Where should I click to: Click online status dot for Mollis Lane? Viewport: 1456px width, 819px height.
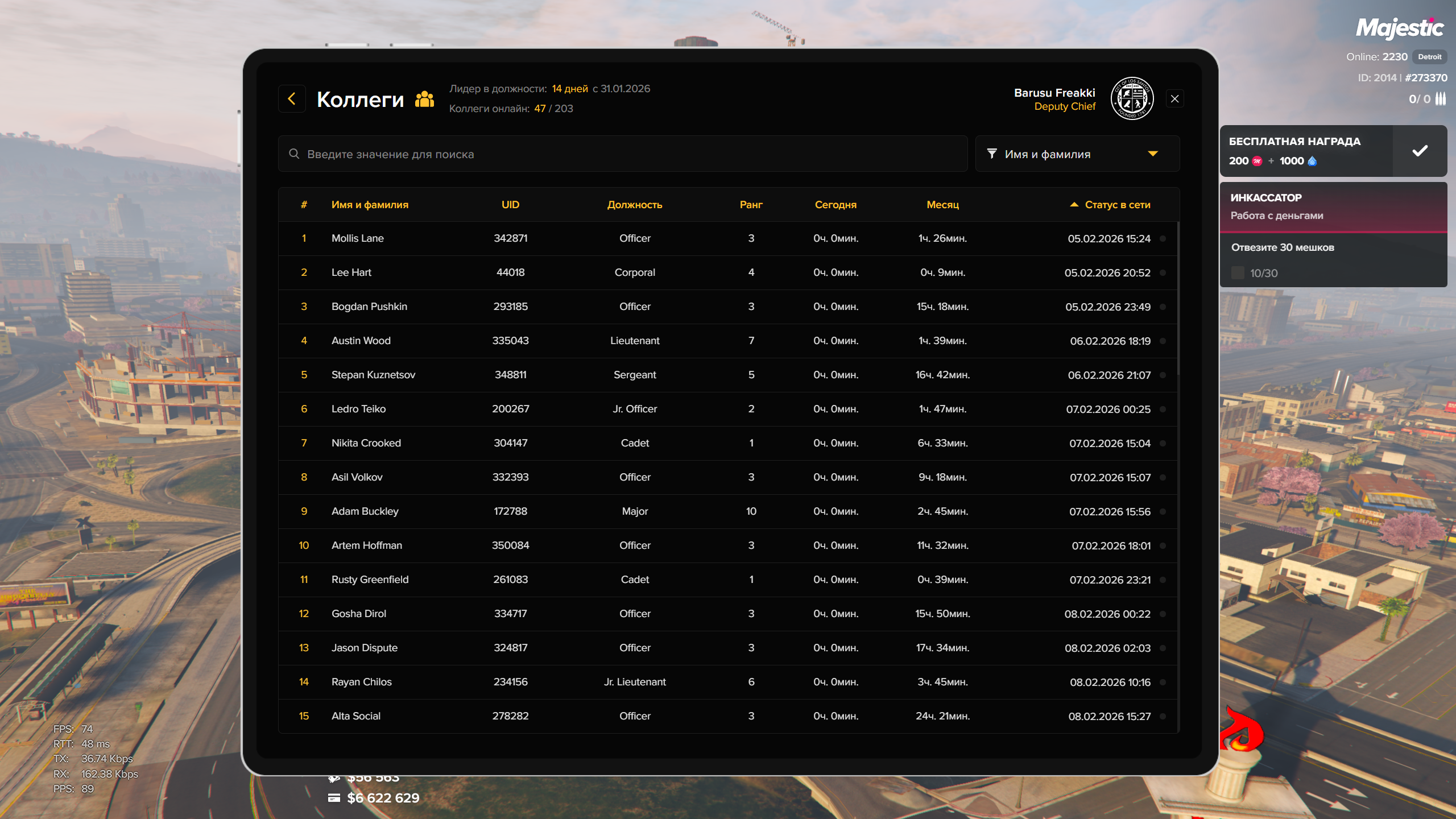click(x=1163, y=239)
